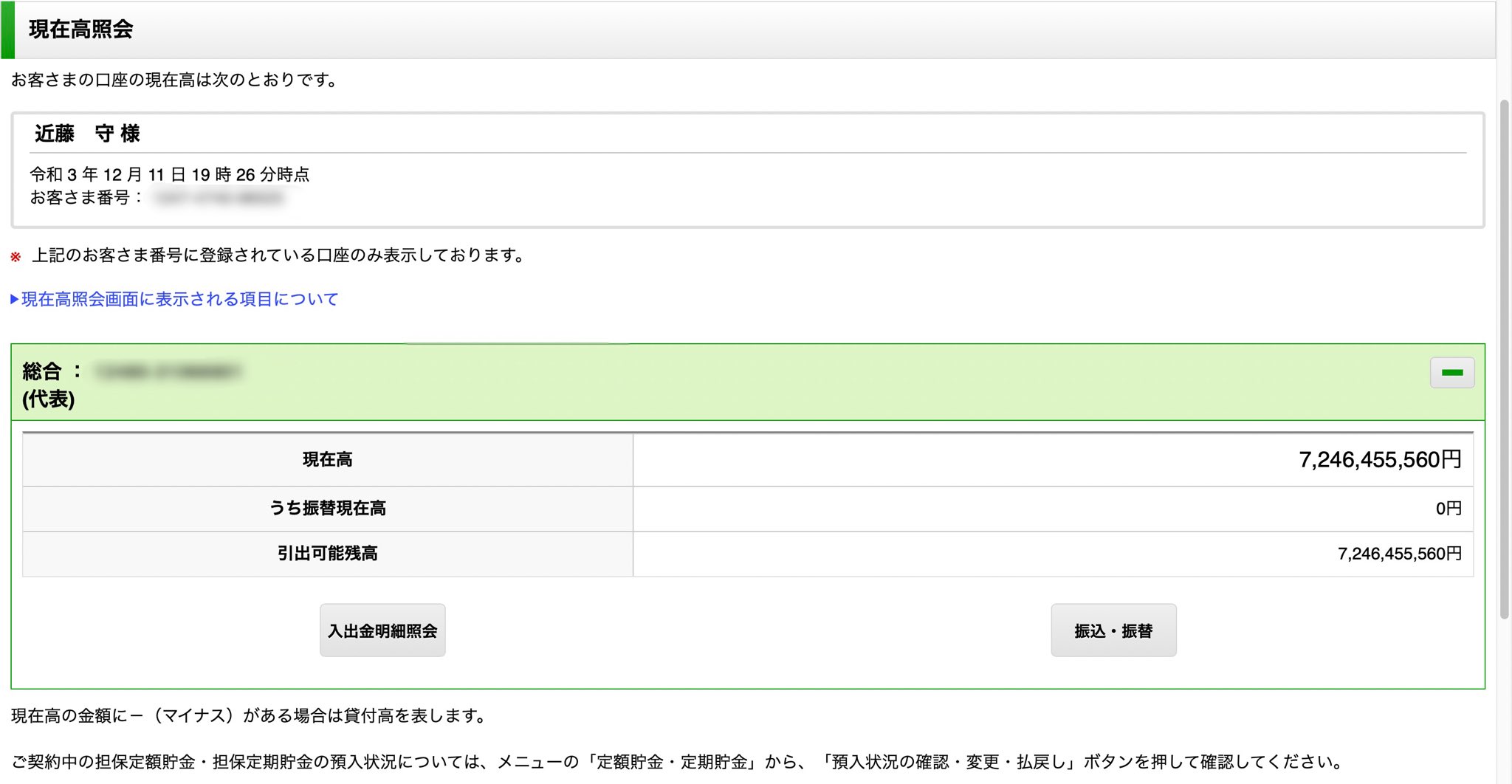1512x784 pixels.
Task: Click the 現在高照会 page heading
Action: pos(81,30)
